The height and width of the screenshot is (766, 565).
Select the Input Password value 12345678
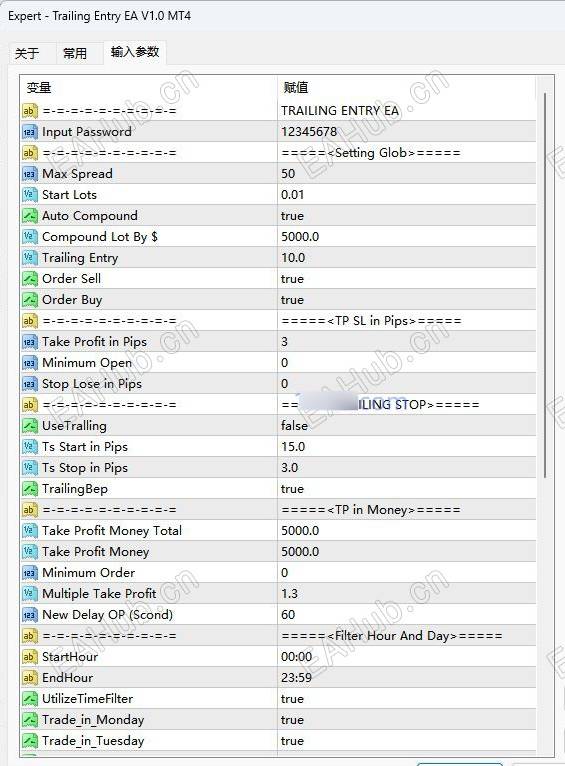pyautogui.click(x=309, y=132)
